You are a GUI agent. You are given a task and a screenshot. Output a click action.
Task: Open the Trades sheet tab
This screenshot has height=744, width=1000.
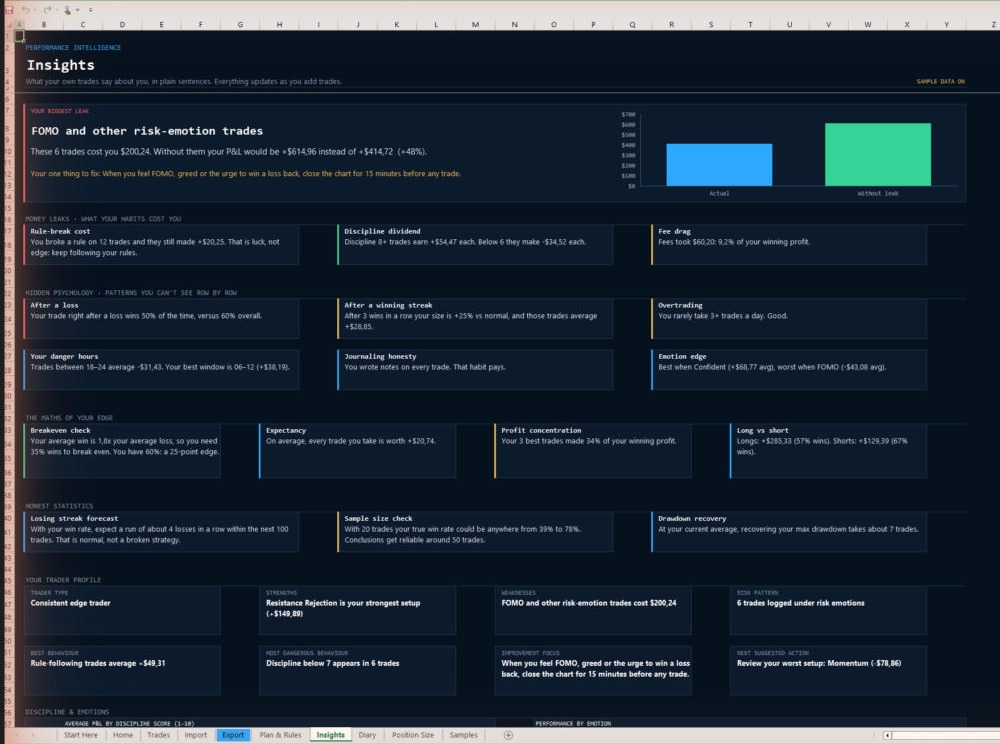(x=159, y=735)
